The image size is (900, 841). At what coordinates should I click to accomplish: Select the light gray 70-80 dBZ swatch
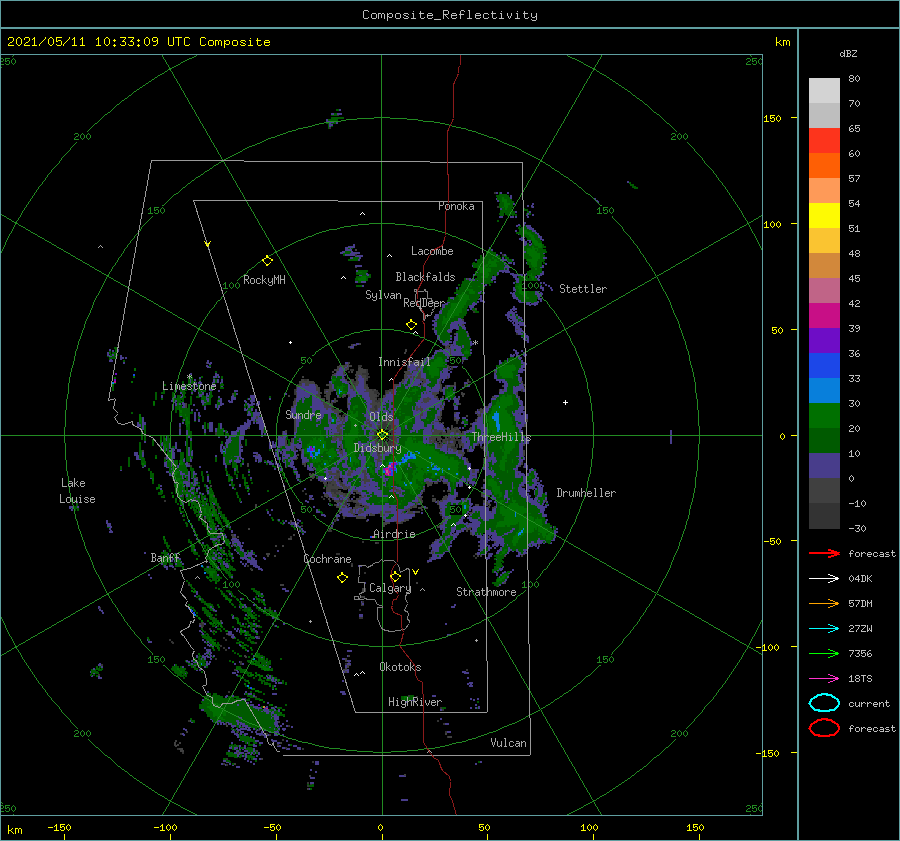point(824,90)
